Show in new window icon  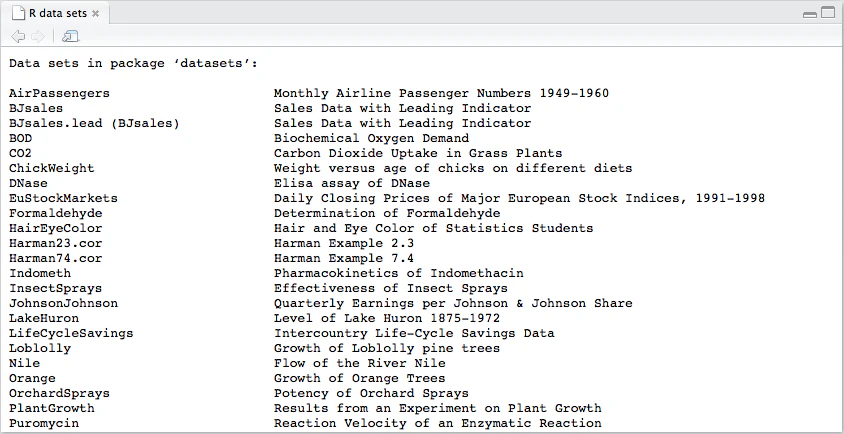coord(70,37)
